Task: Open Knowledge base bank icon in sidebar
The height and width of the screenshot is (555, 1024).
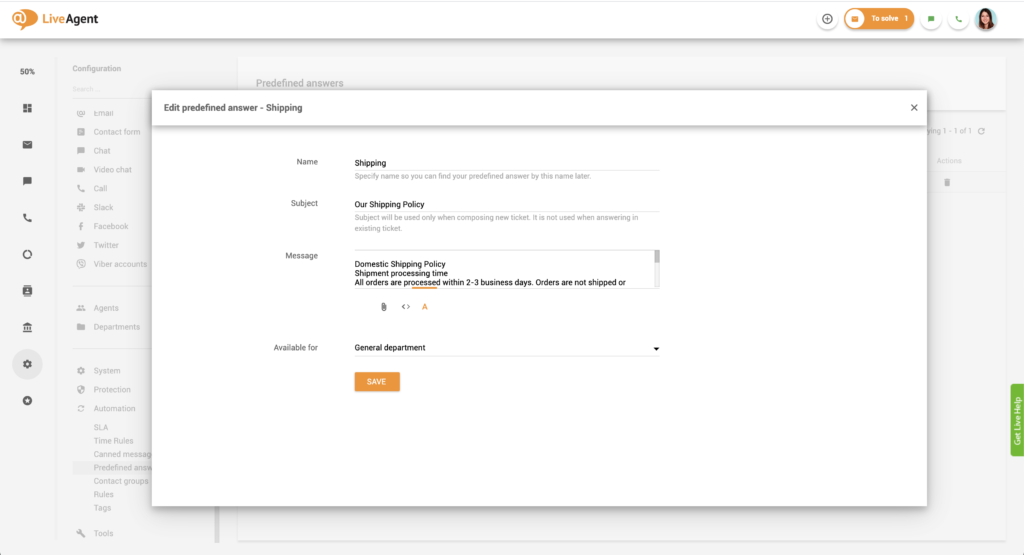Action: [x=27, y=327]
